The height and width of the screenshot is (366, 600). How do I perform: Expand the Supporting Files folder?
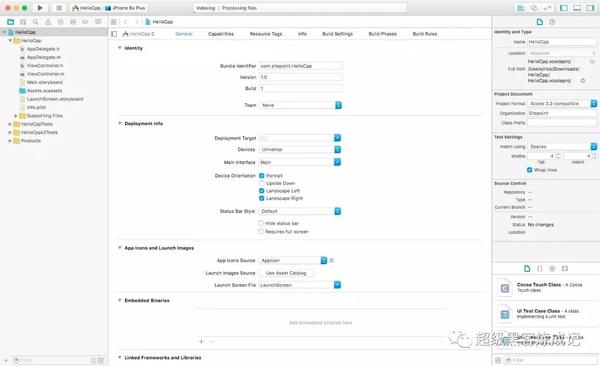pyautogui.click(x=16, y=116)
